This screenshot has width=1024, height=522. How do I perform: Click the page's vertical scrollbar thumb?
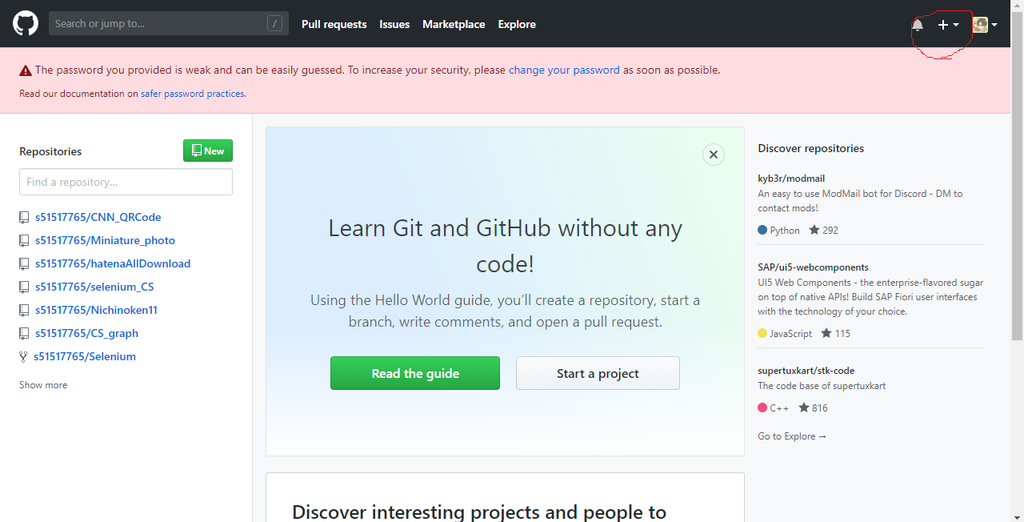[1017, 175]
